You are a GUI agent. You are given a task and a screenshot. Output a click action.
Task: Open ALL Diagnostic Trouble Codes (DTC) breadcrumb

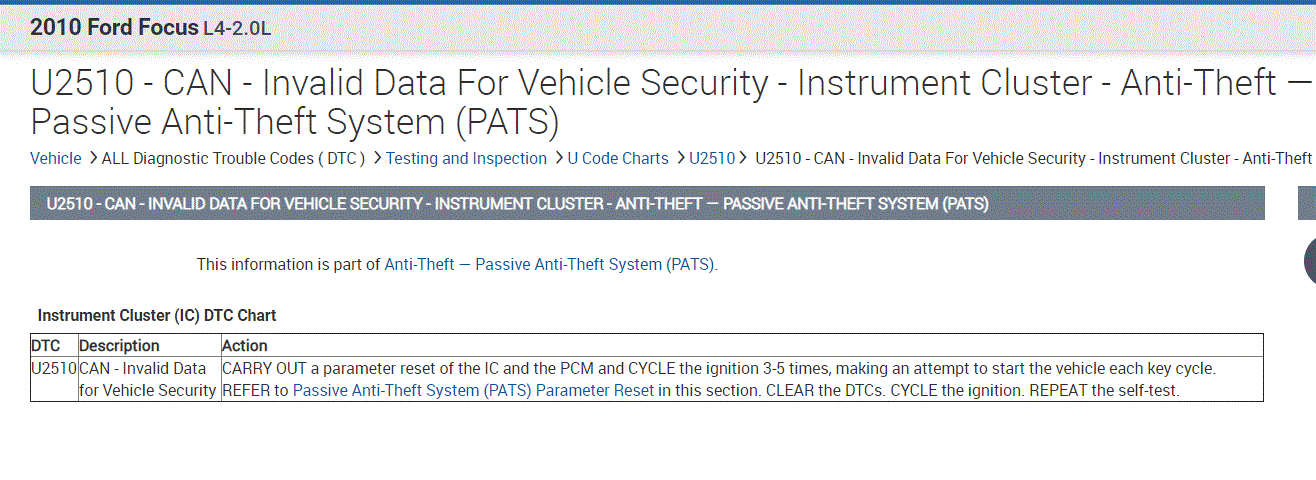[x=233, y=158]
